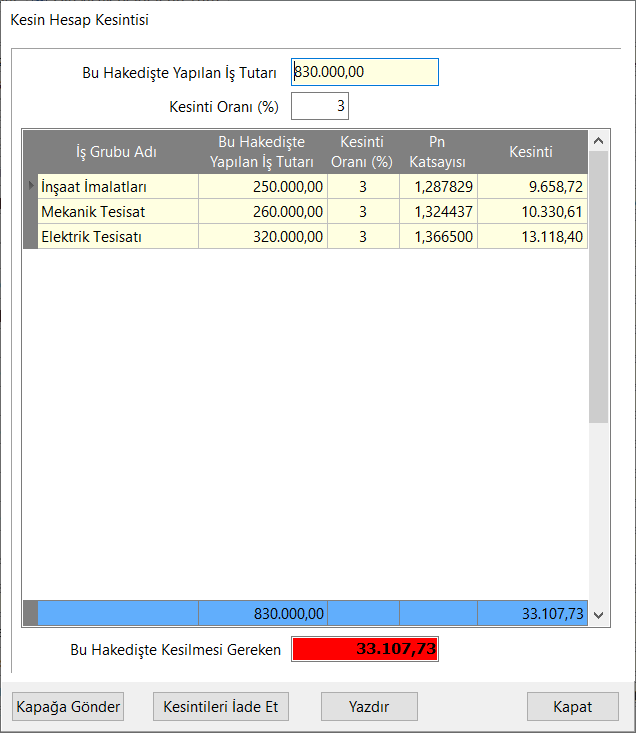The width and height of the screenshot is (636, 733).
Task: Click the 250.000,00 amount cell
Action: (263, 187)
